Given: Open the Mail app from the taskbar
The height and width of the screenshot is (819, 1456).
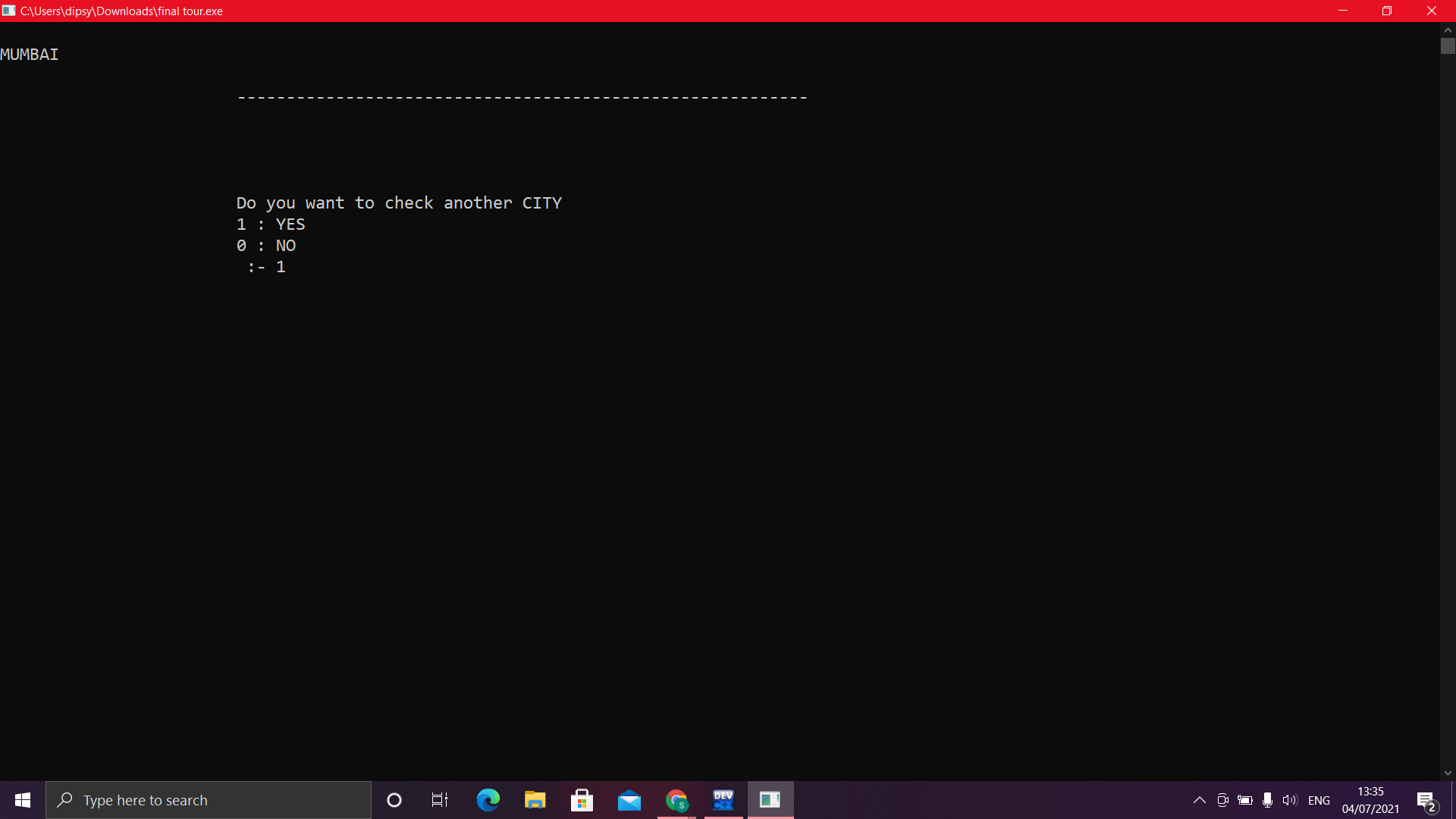Looking at the screenshot, I should click(629, 800).
